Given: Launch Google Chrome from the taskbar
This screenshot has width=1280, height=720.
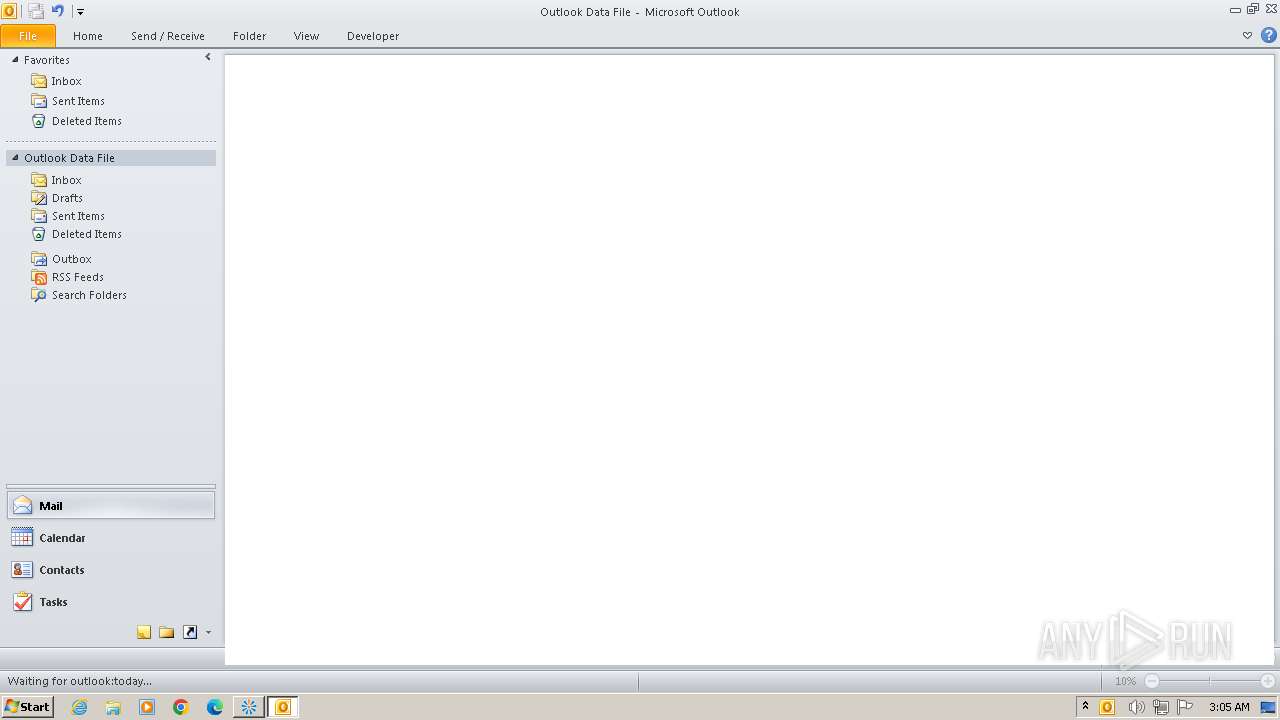Looking at the screenshot, I should [181, 707].
